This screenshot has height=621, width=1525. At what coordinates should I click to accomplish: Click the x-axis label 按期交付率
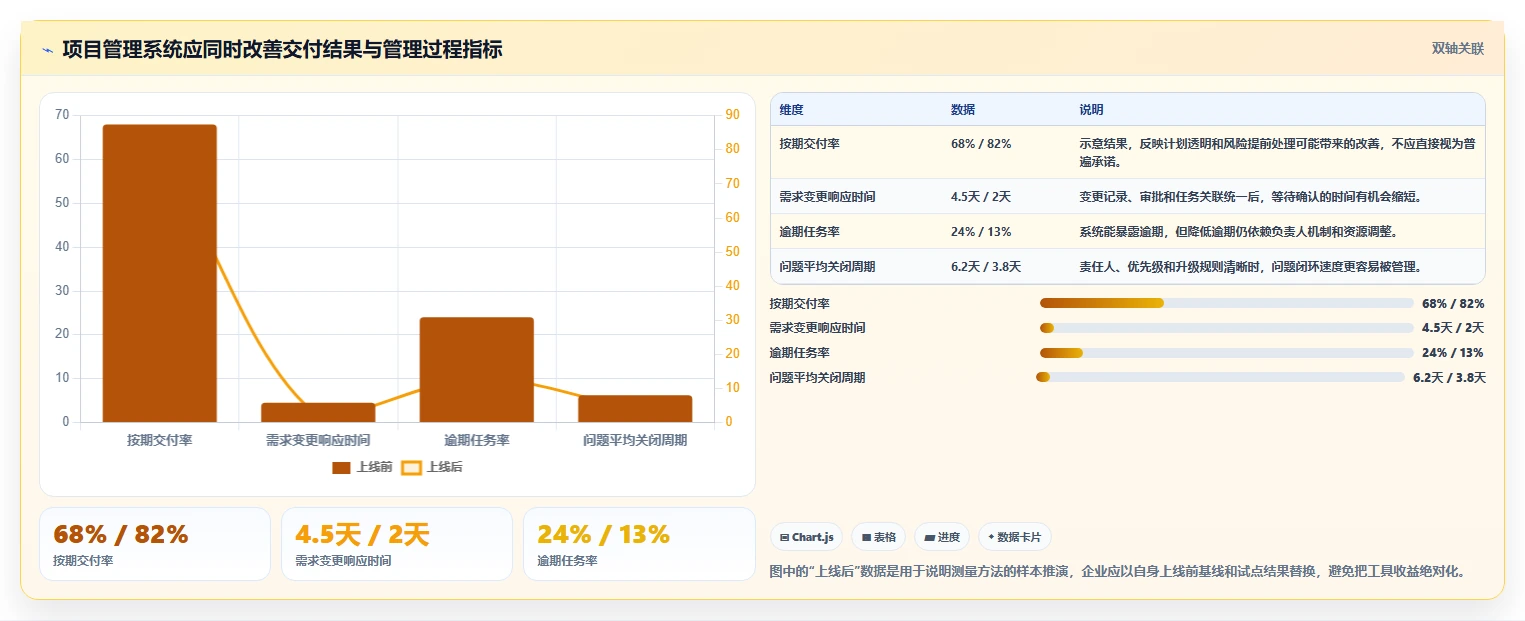pos(159,440)
